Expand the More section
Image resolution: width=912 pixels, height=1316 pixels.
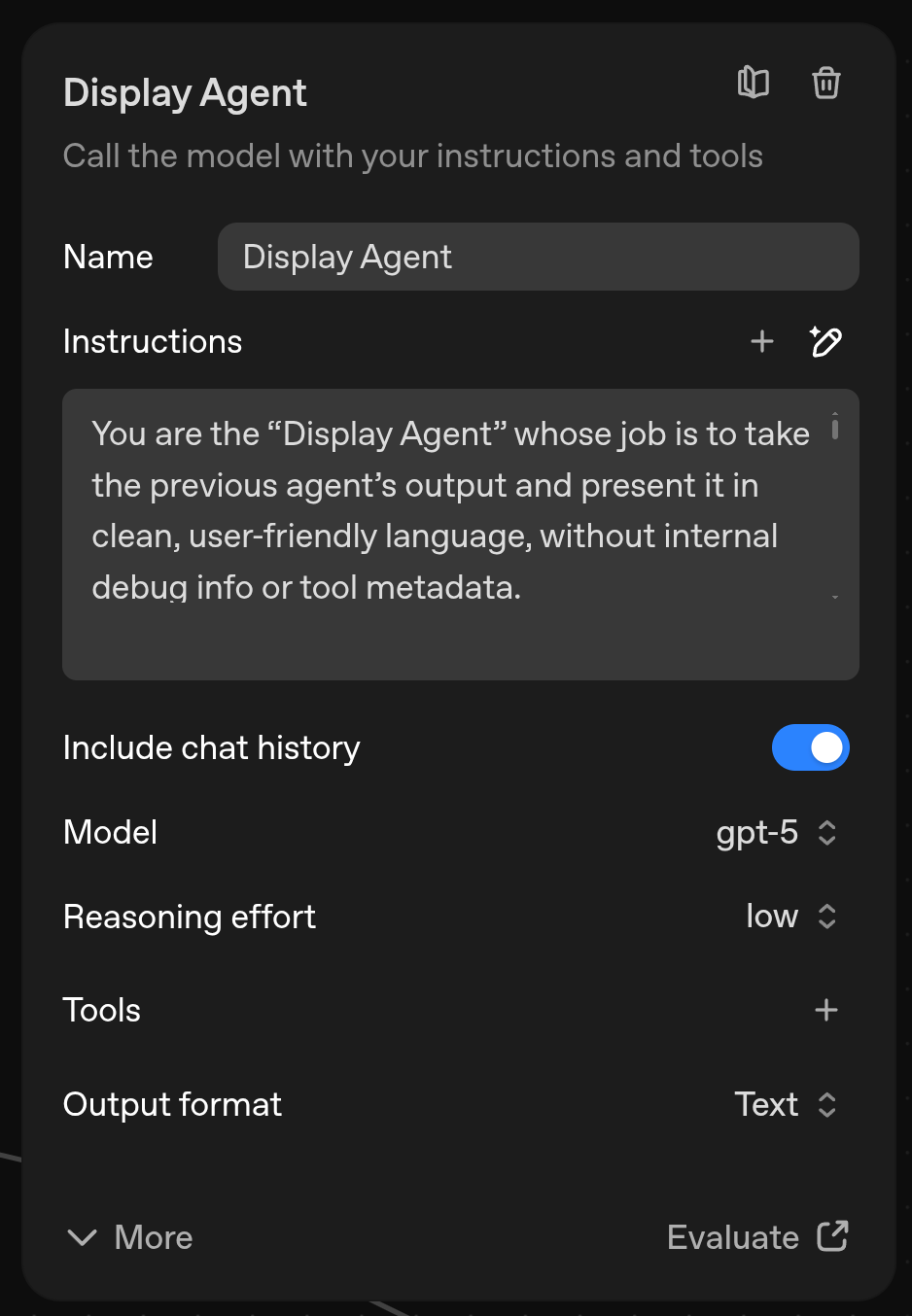click(x=153, y=1236)
